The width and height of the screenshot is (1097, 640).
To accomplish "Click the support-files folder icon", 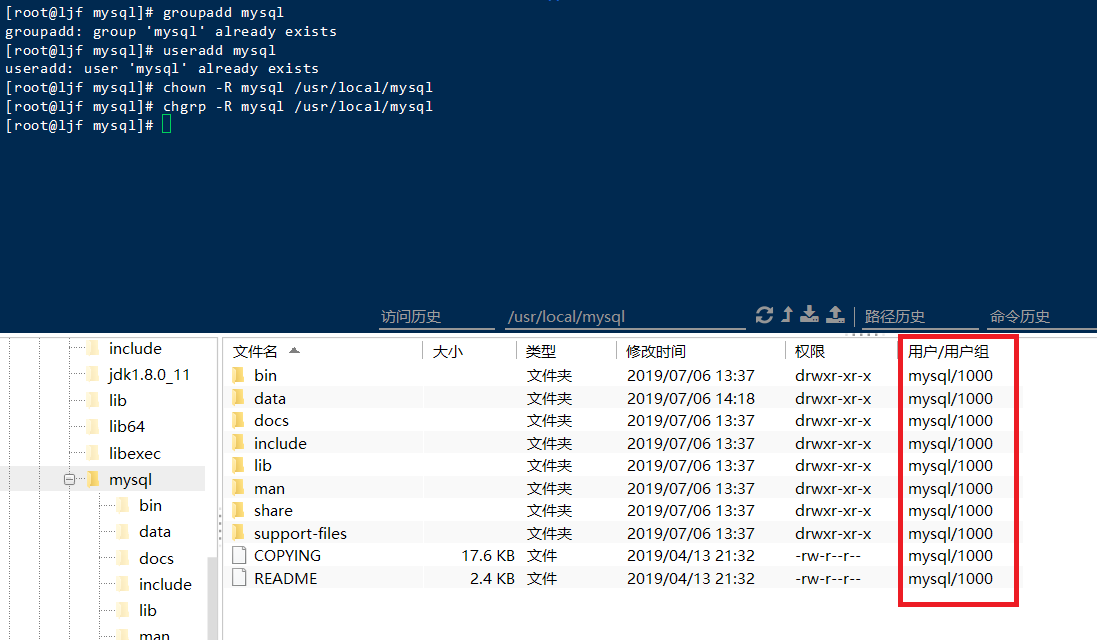I will coord(239,533).
